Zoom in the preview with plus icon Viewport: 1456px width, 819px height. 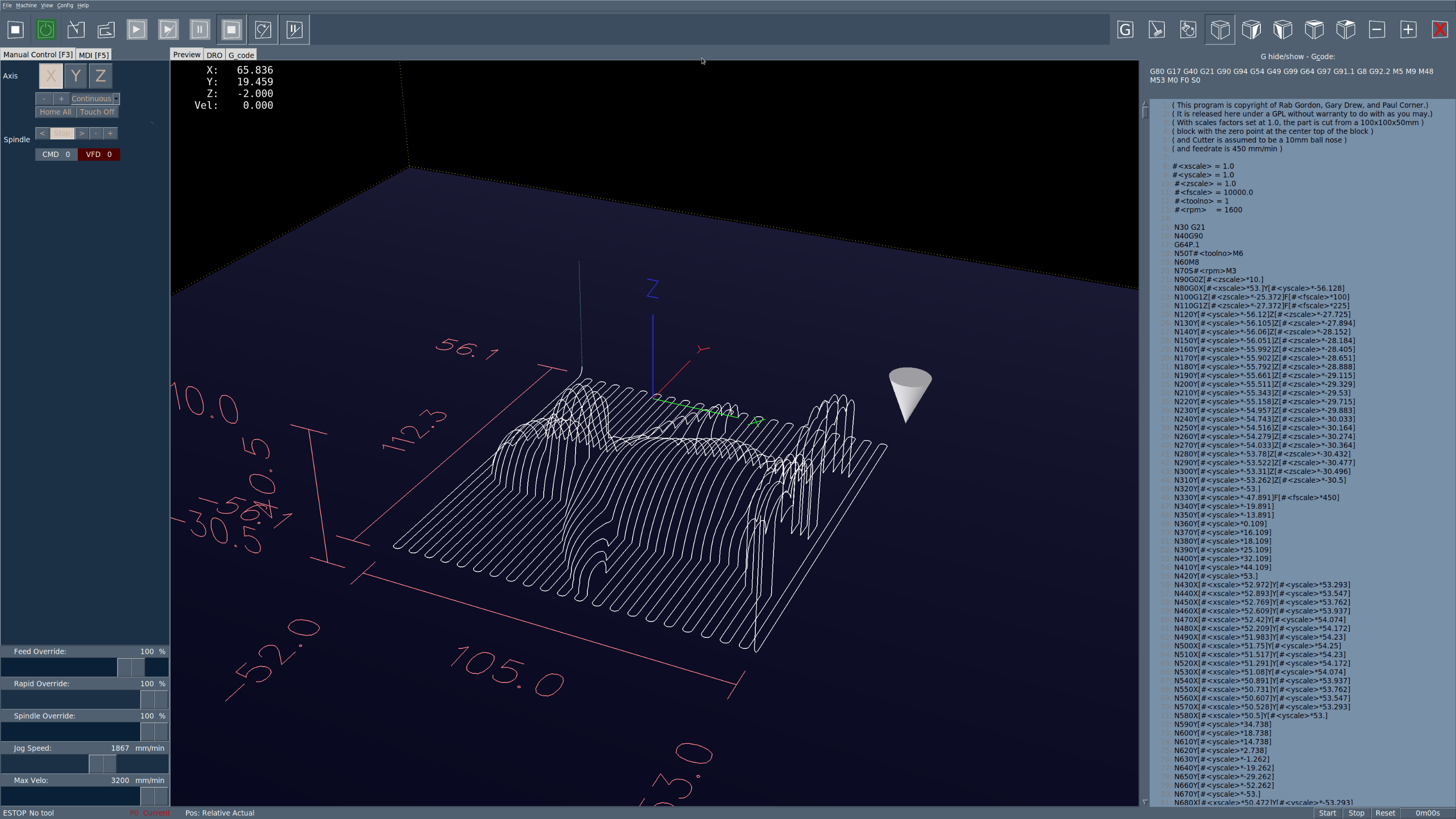click(x=1409, y=30)
